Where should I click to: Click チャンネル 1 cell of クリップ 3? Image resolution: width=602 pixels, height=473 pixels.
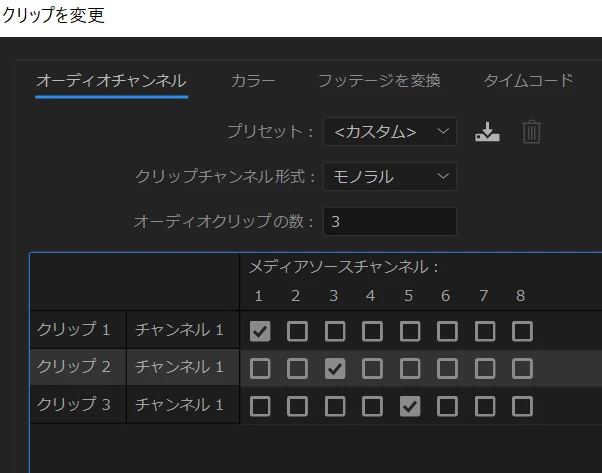[183, 405]
